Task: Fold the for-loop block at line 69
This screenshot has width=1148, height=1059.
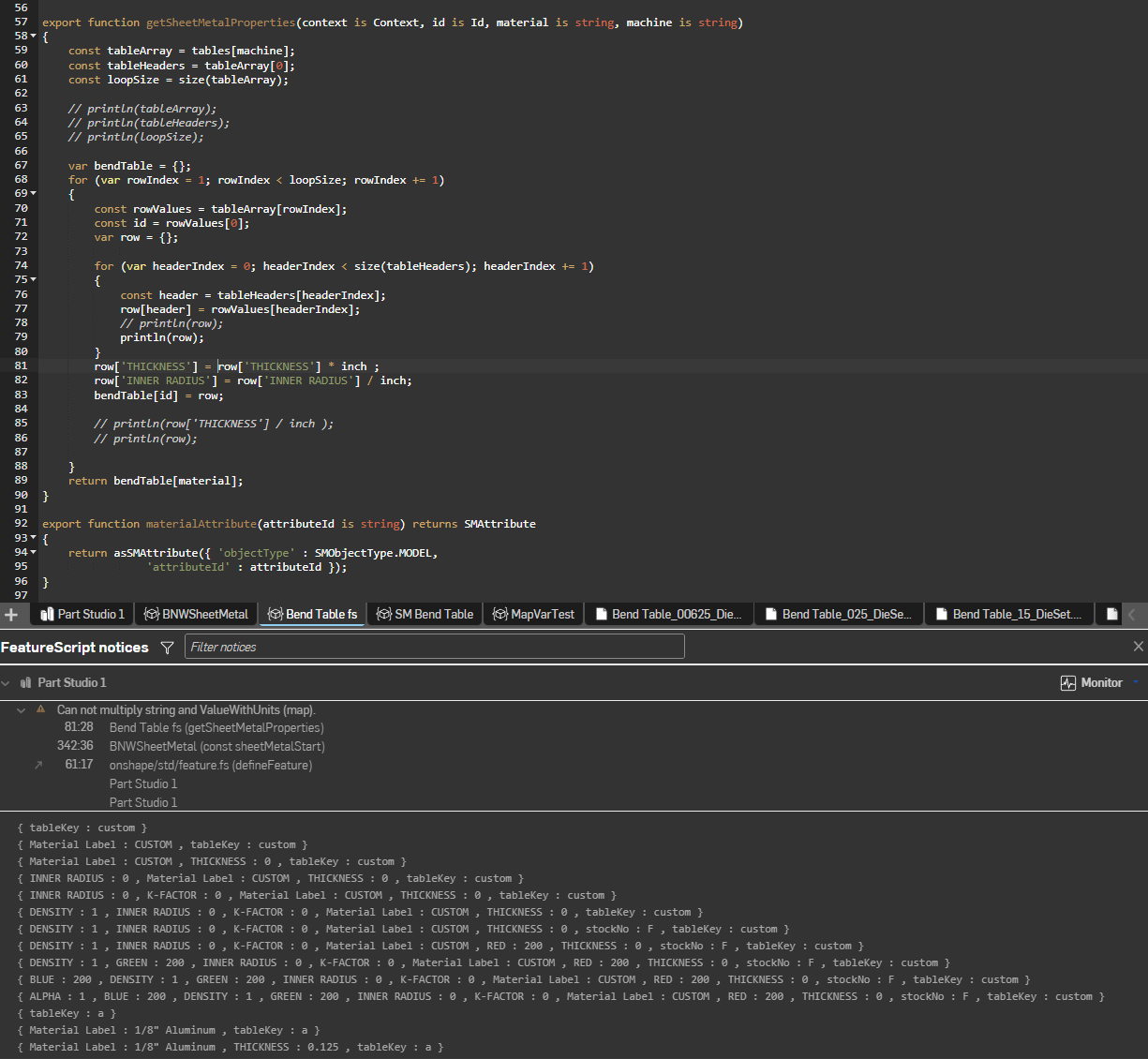Action: coord(34,194)
